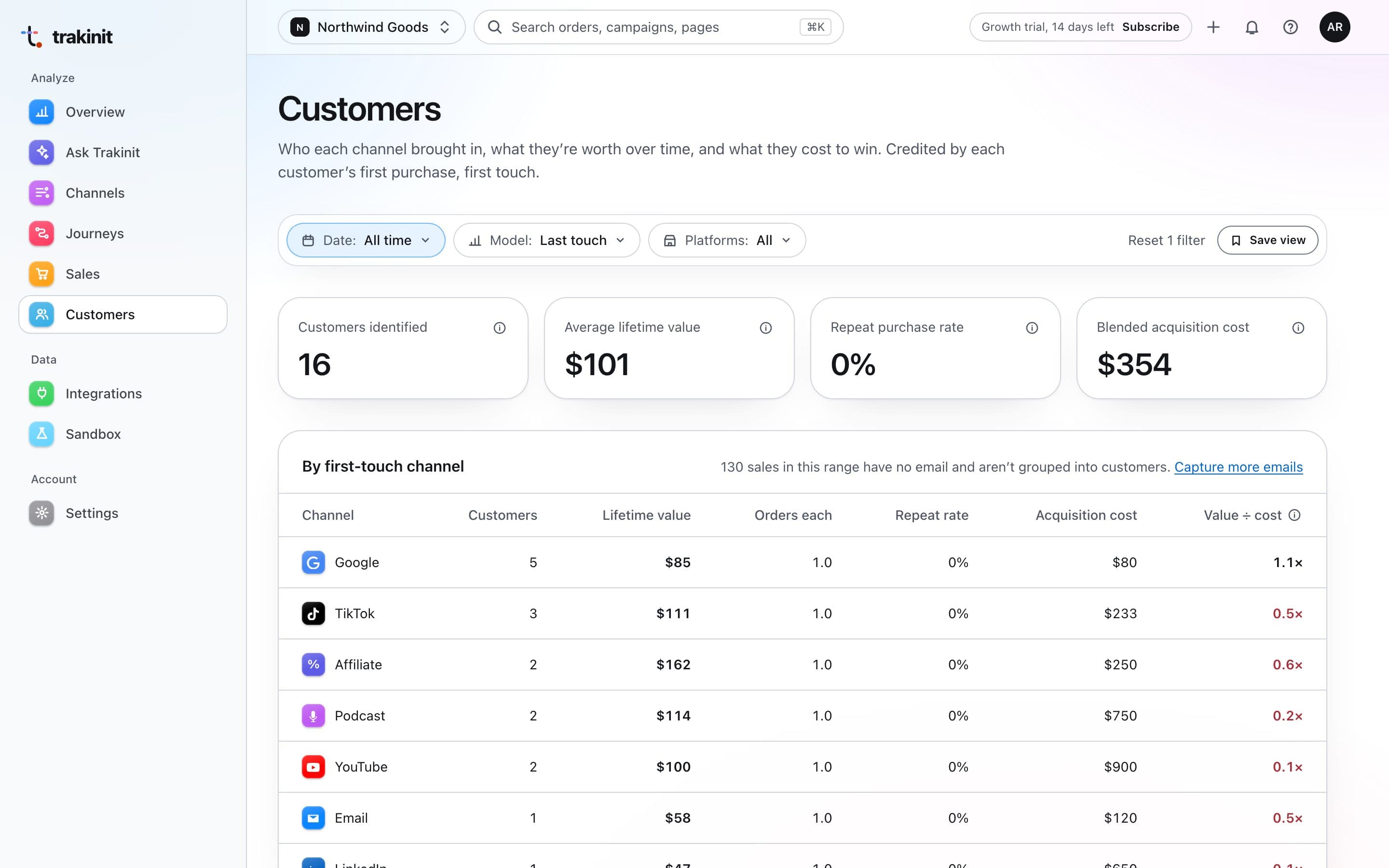
Task: Show info for Repeat purchase rate
Action: coord(1032,328)
